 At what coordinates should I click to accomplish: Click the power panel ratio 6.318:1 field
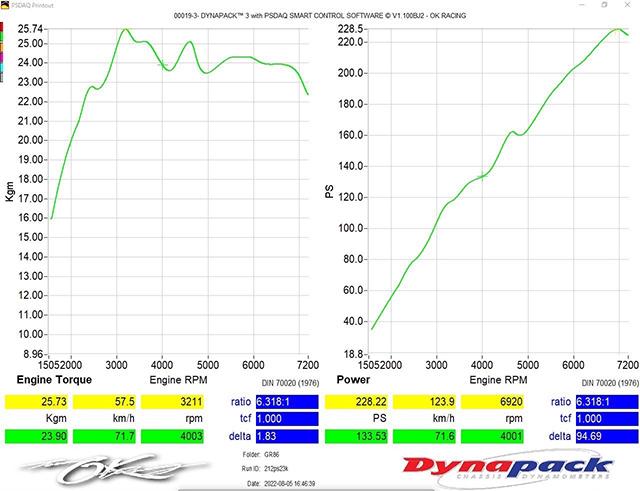pyautogui.click(x=607, y=402)
